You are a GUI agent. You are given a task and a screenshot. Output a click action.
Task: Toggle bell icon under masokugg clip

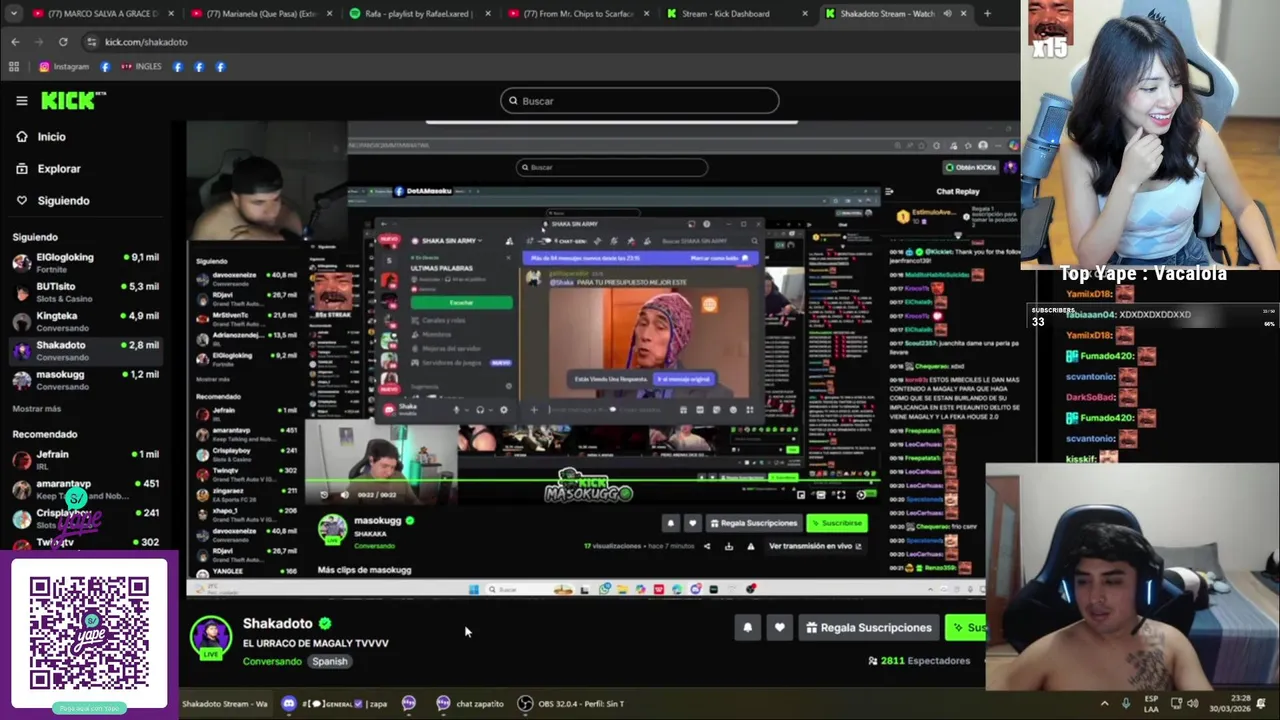pyautogui.click(x=670, y=523)
